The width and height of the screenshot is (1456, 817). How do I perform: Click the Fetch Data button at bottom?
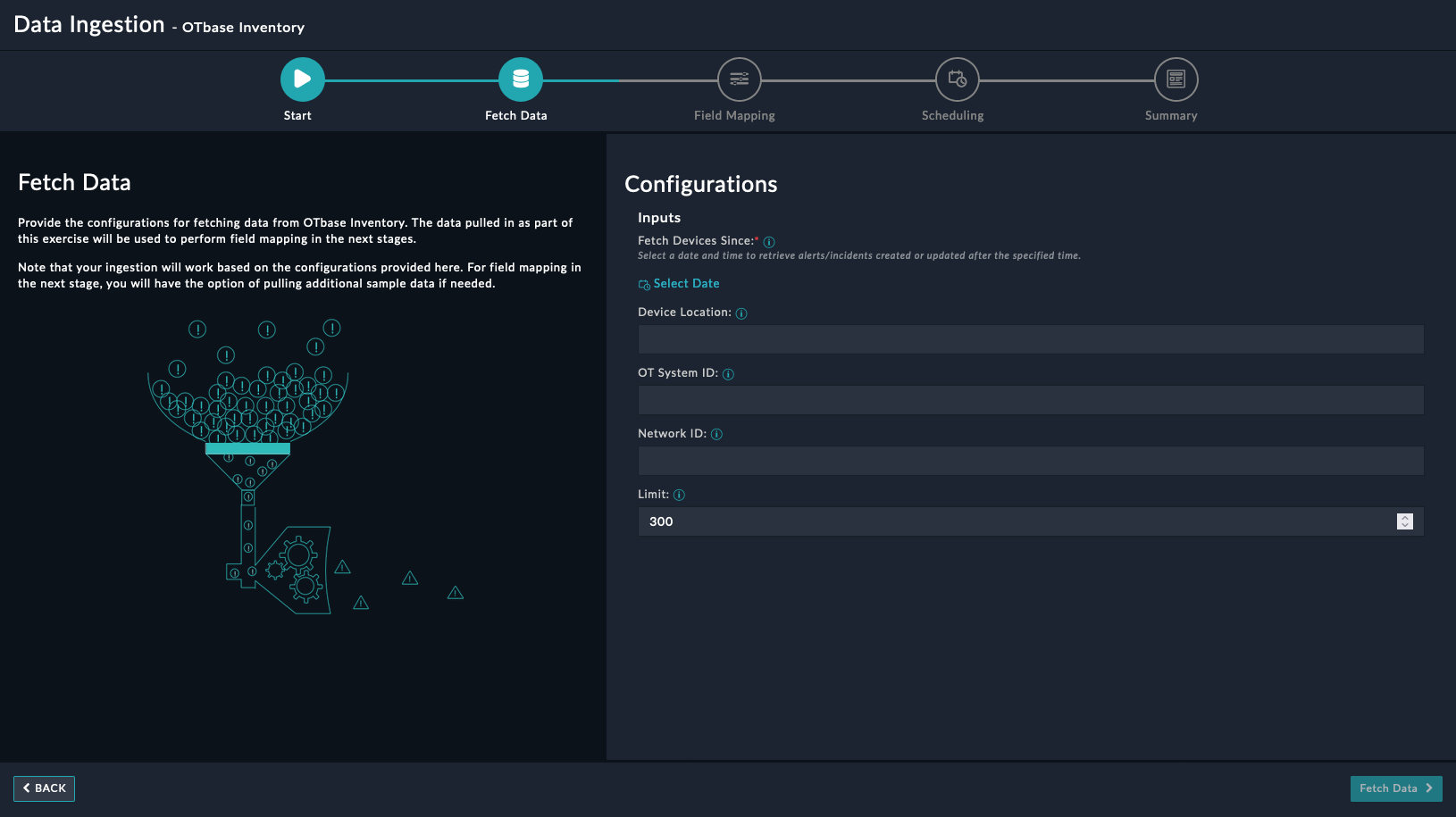(1395, 788)
